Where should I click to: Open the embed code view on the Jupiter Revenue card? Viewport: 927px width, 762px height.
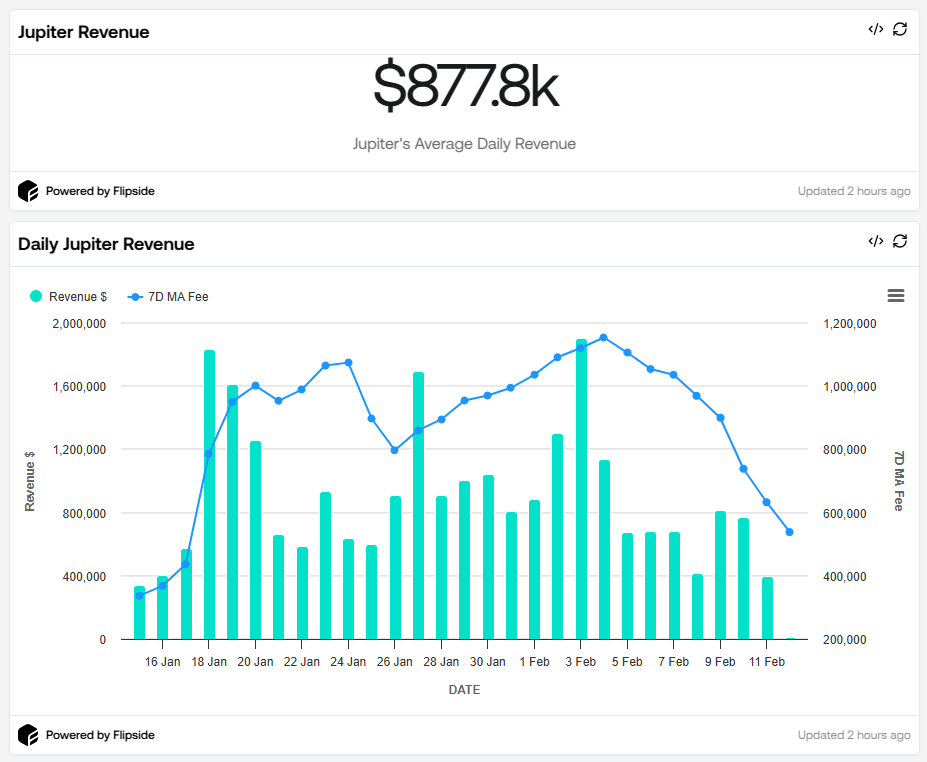point(874,30)
